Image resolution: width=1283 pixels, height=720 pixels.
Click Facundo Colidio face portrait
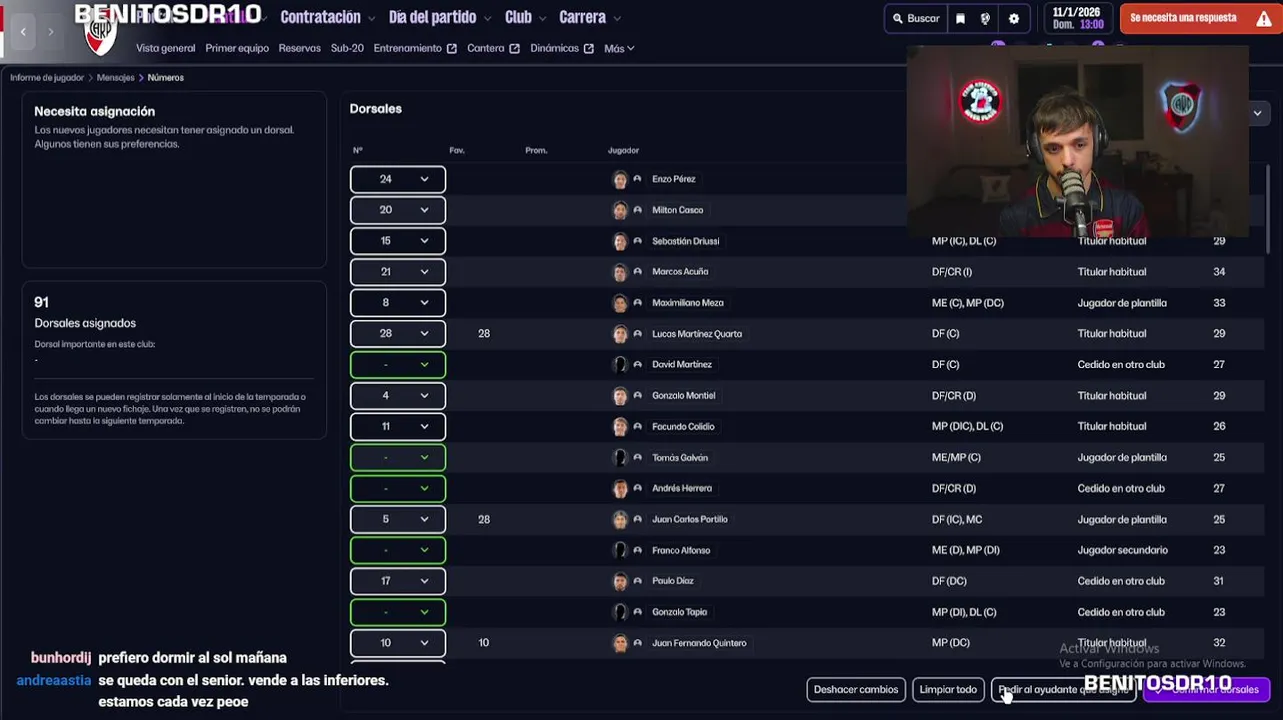click(x=620, y=427)
